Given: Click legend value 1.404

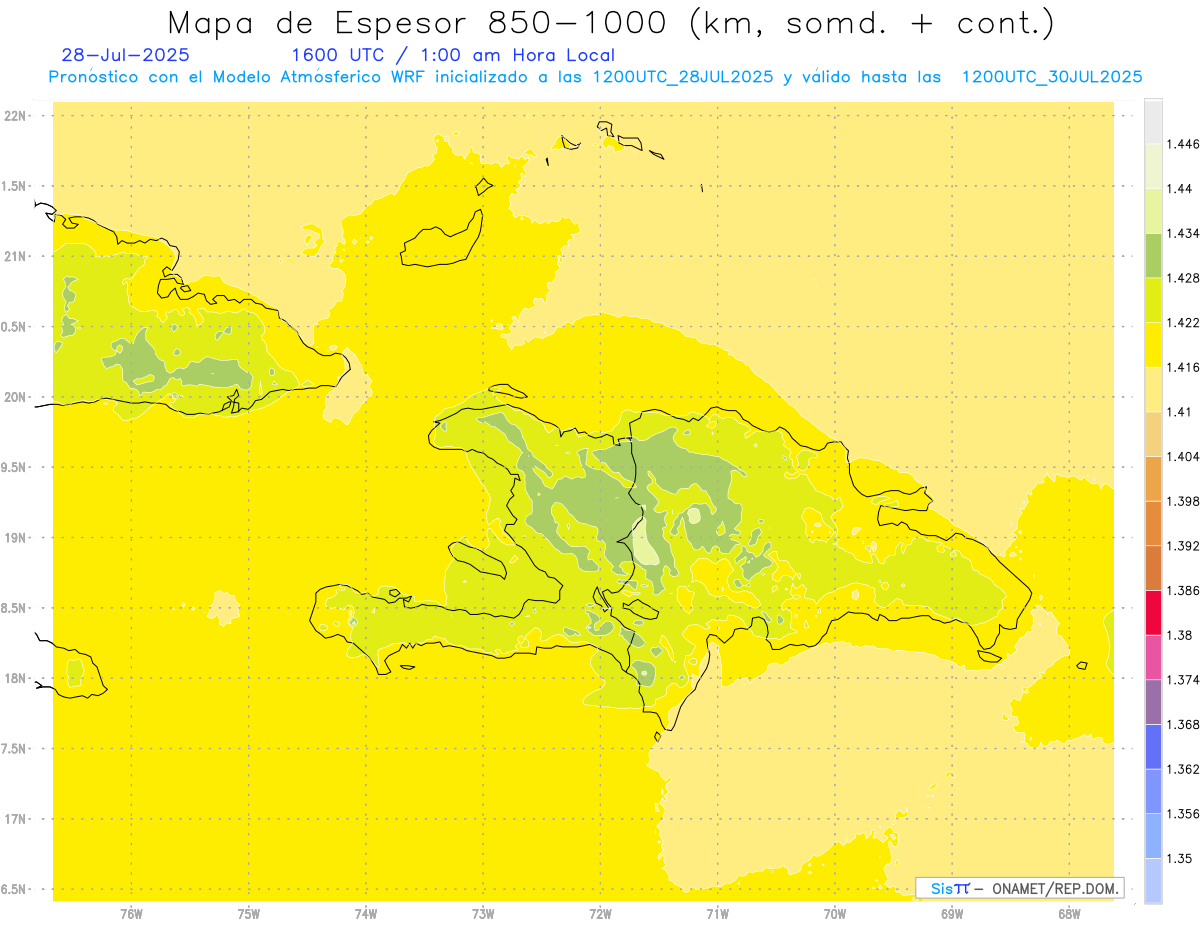Looking at the screenshot, I should coord(1185,457).
